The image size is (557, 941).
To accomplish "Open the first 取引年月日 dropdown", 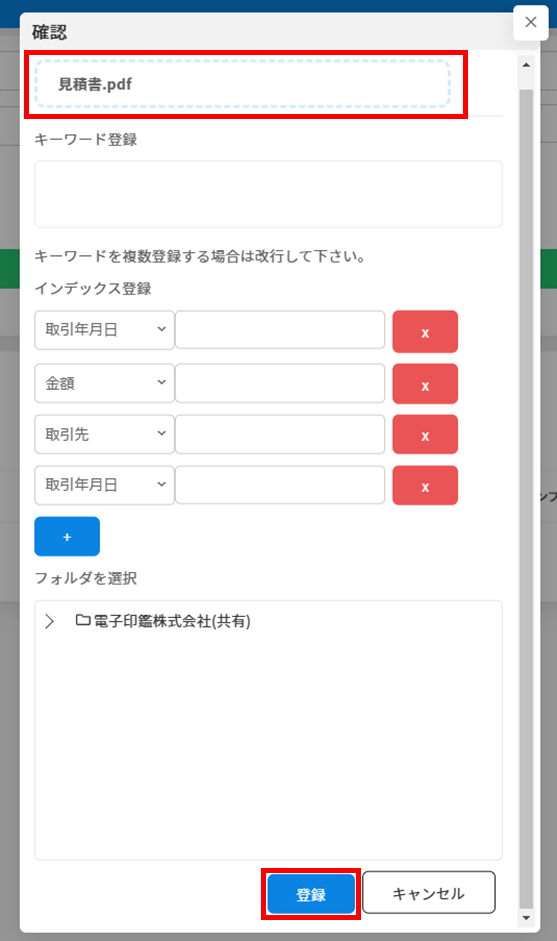I will (104, 329).
